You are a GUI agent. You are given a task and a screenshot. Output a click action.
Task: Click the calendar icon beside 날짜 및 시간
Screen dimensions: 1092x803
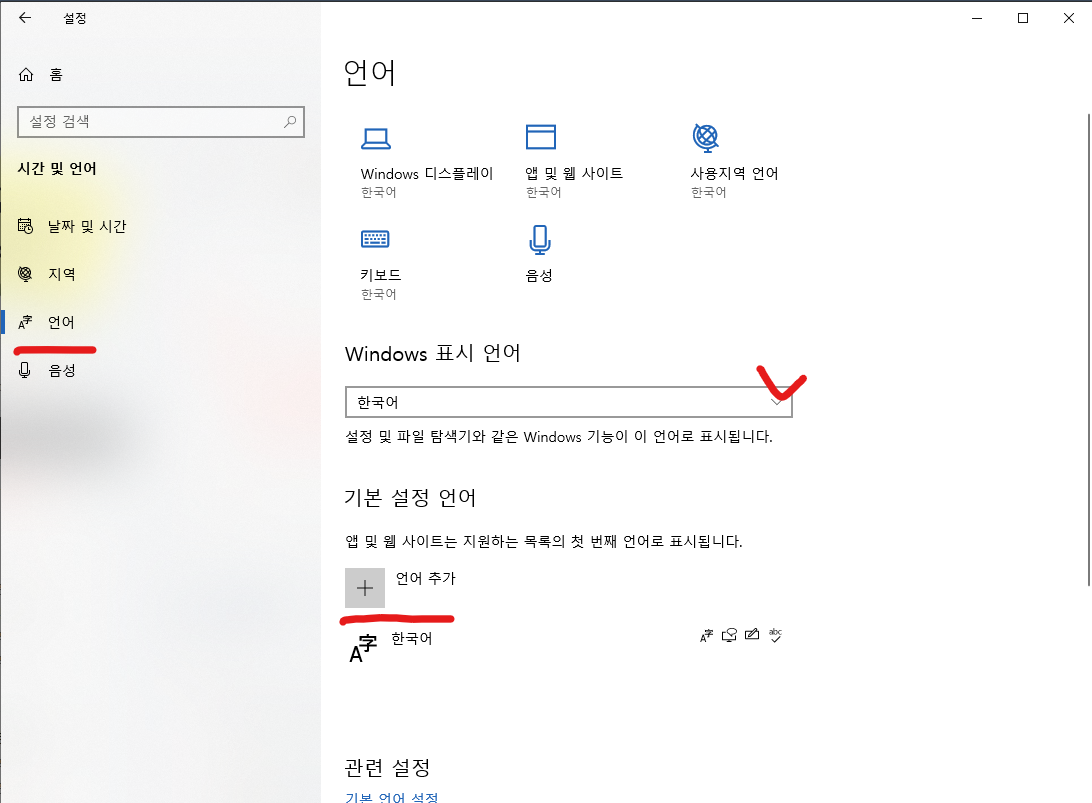[25, 226]
